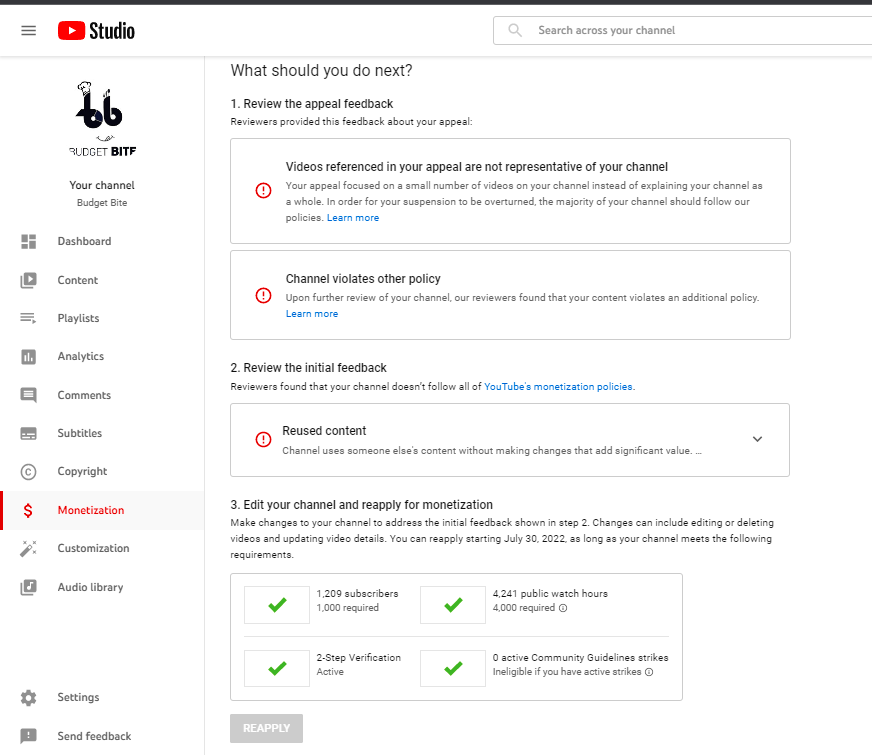Expand the Reused content chevron
Viewport: 872px width, 755px height.
coord(757,439)
